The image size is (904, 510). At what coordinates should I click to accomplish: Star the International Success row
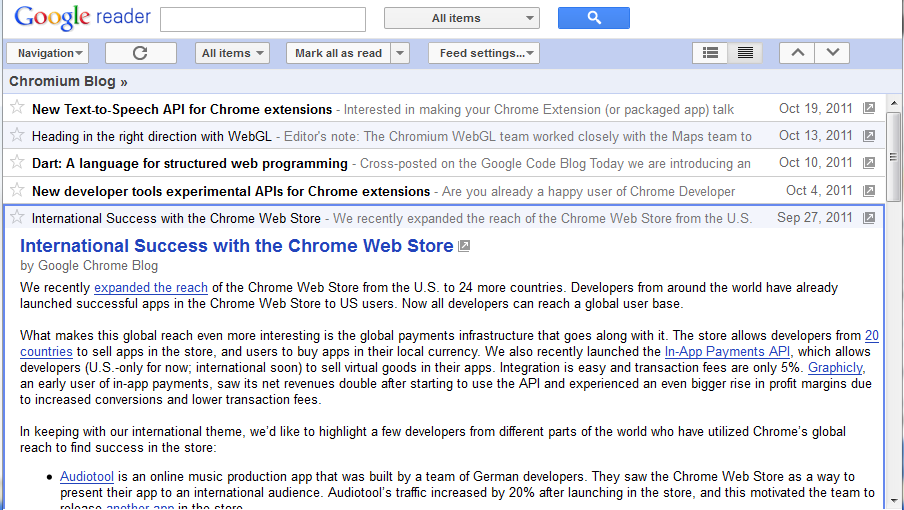[x=17, y=217]
